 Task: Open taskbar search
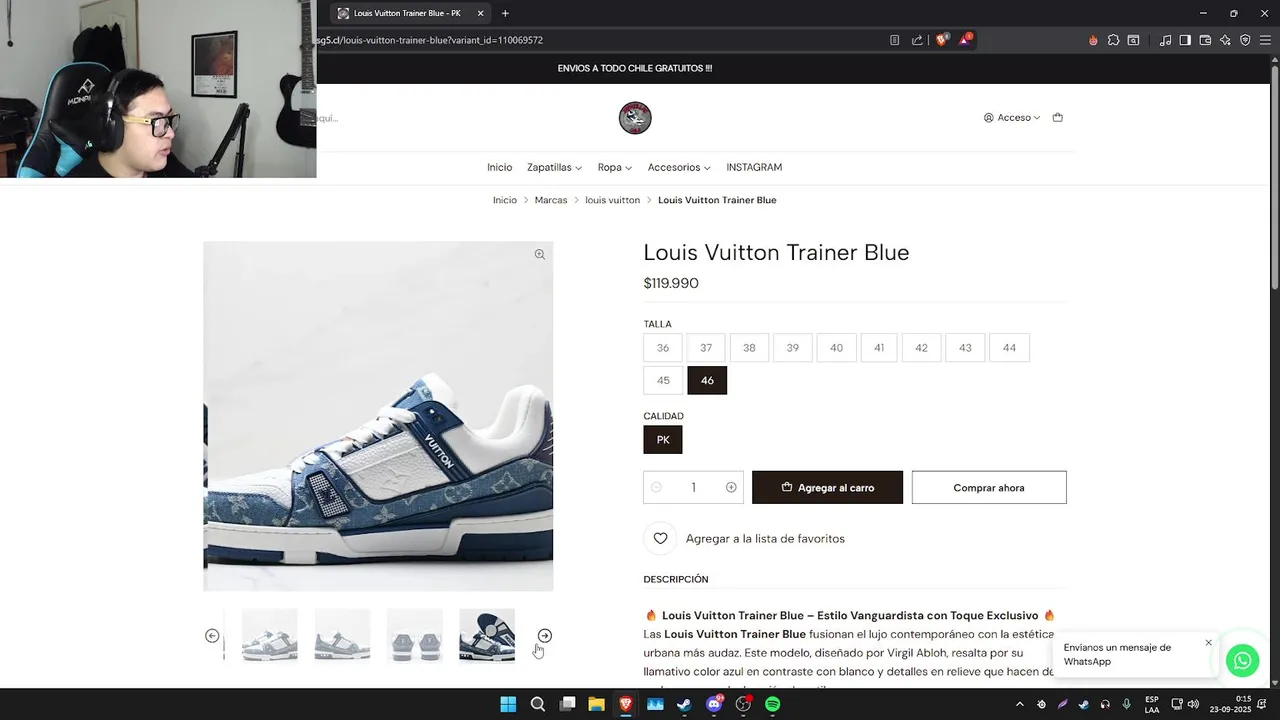pos(537,704)
